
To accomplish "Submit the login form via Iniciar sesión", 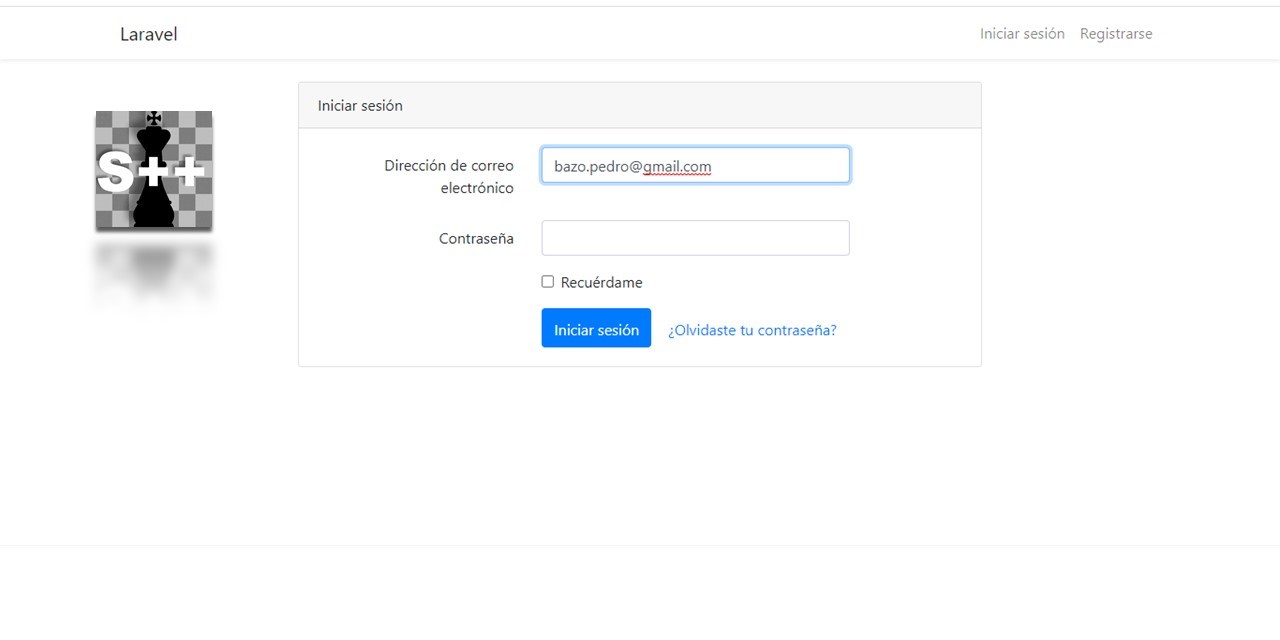I will (x=595, y=328).
